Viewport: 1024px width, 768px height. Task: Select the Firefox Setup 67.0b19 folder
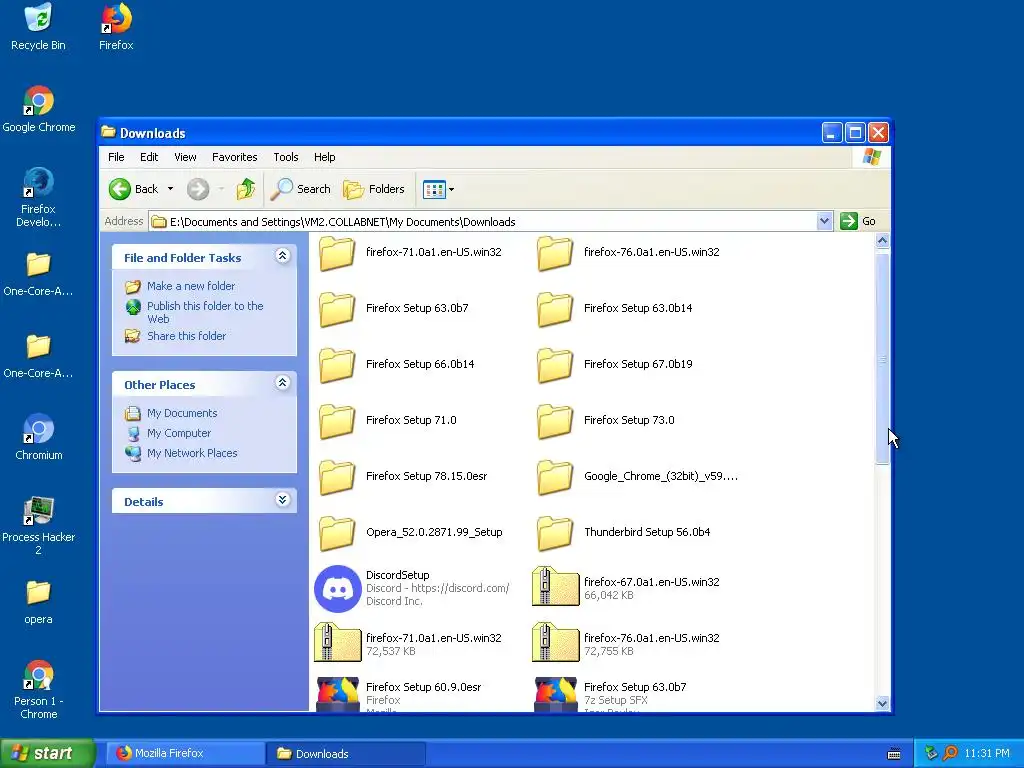click(x=614, y=365)
